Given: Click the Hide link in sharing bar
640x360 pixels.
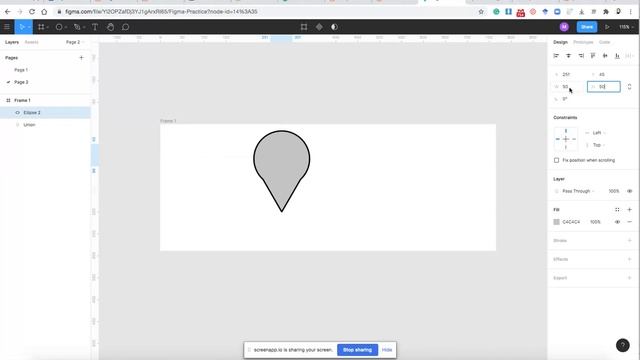Looking at the screenshot, I should (387, 350).
